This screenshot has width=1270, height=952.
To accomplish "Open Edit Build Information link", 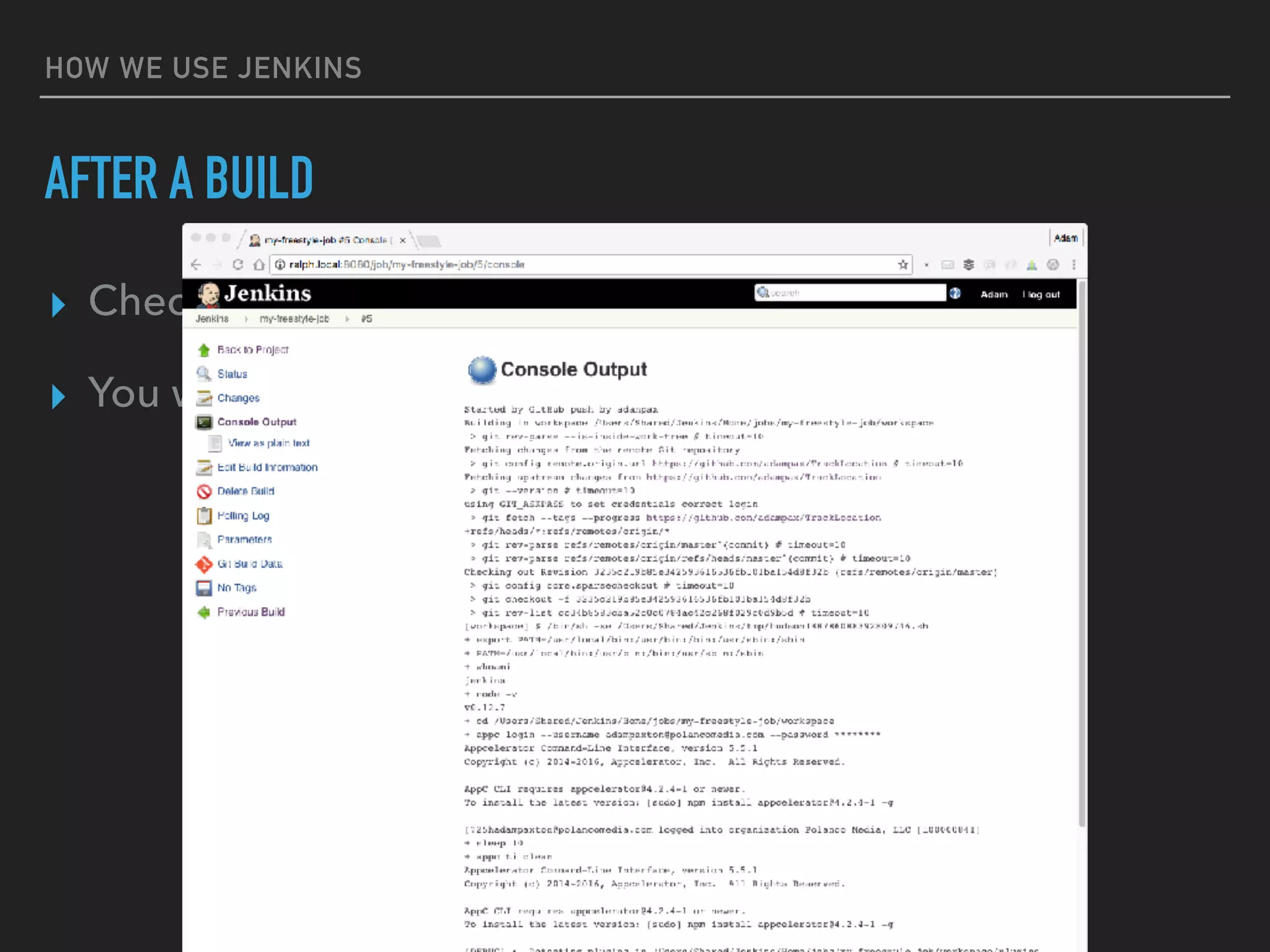I will point(267,467).
